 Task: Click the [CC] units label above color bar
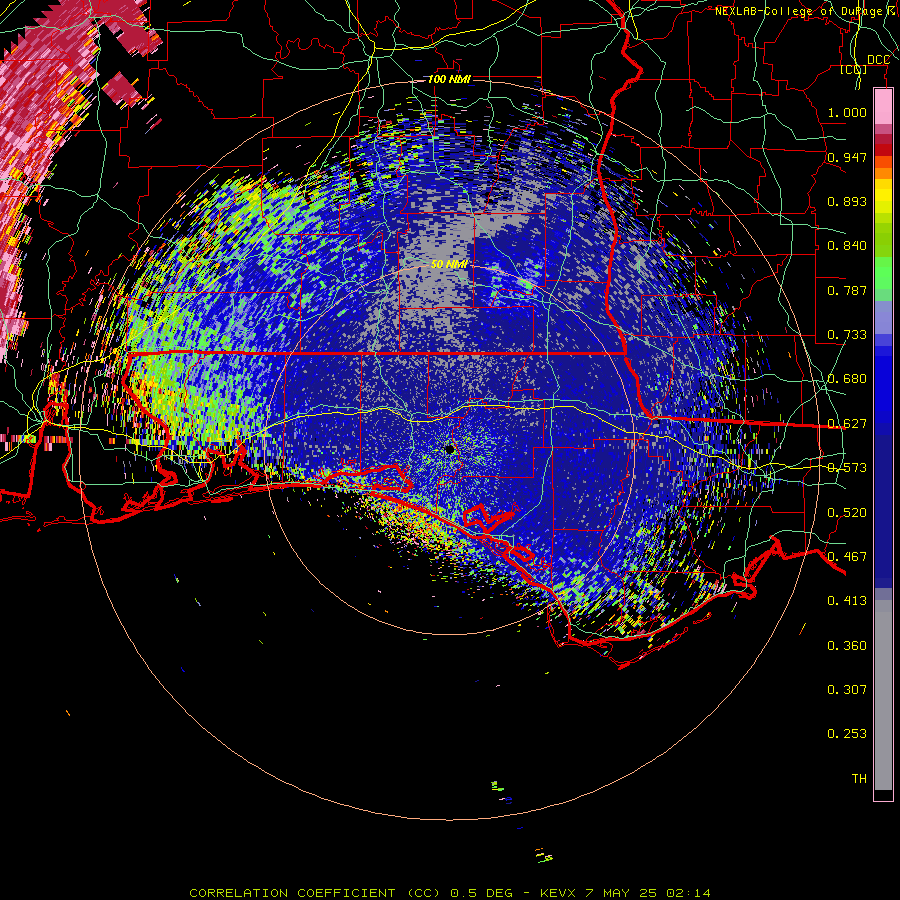(x=853, y=69)
